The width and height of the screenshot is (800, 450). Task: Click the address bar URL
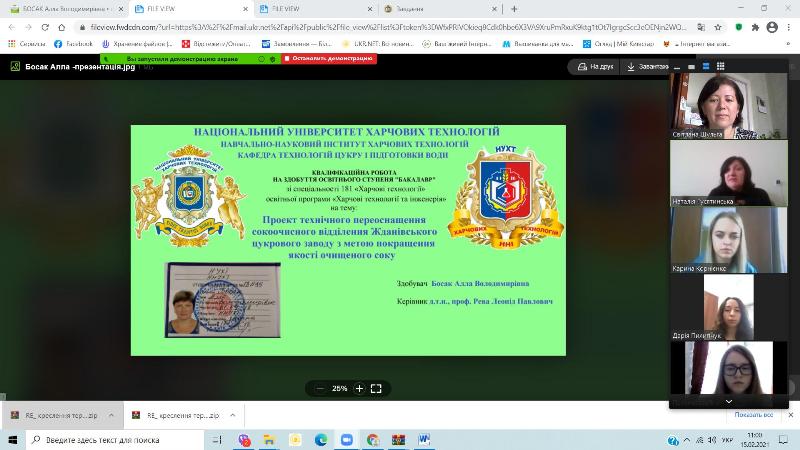tap(388, 27)
